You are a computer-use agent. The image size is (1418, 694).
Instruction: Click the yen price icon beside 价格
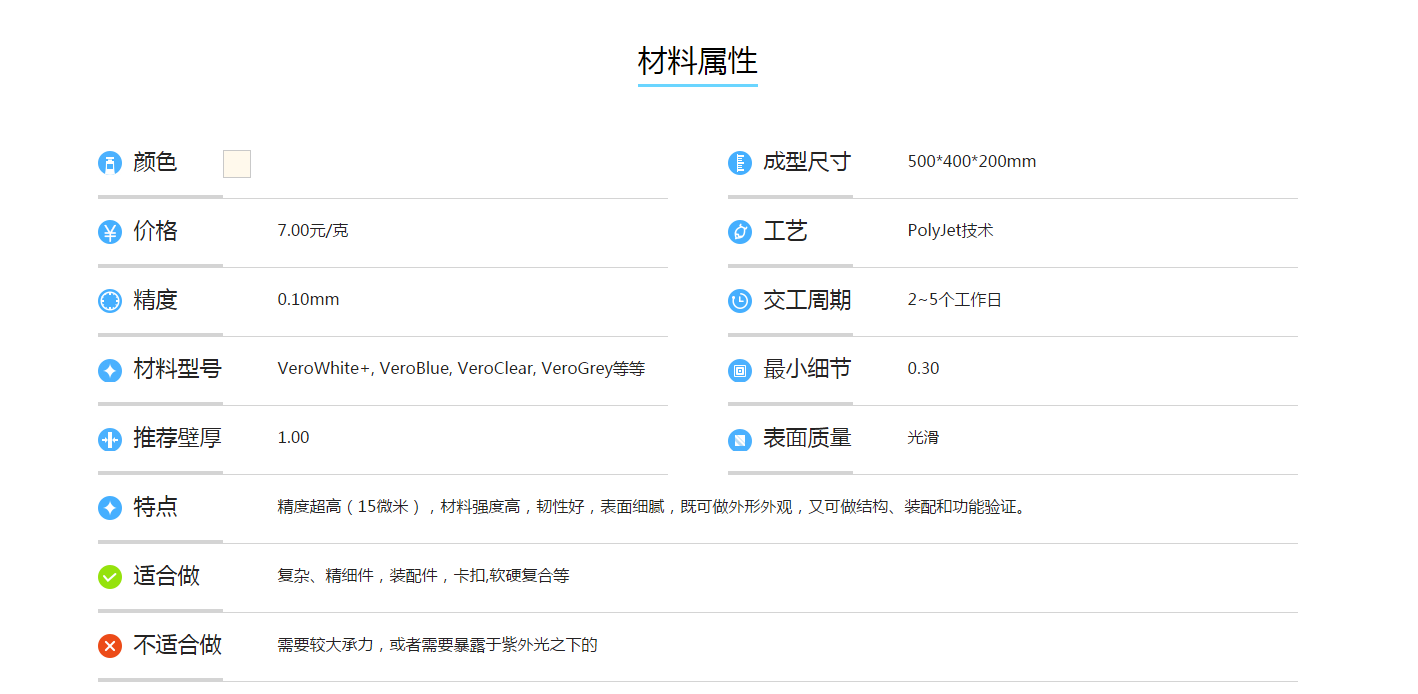click(x=110, y=232)
